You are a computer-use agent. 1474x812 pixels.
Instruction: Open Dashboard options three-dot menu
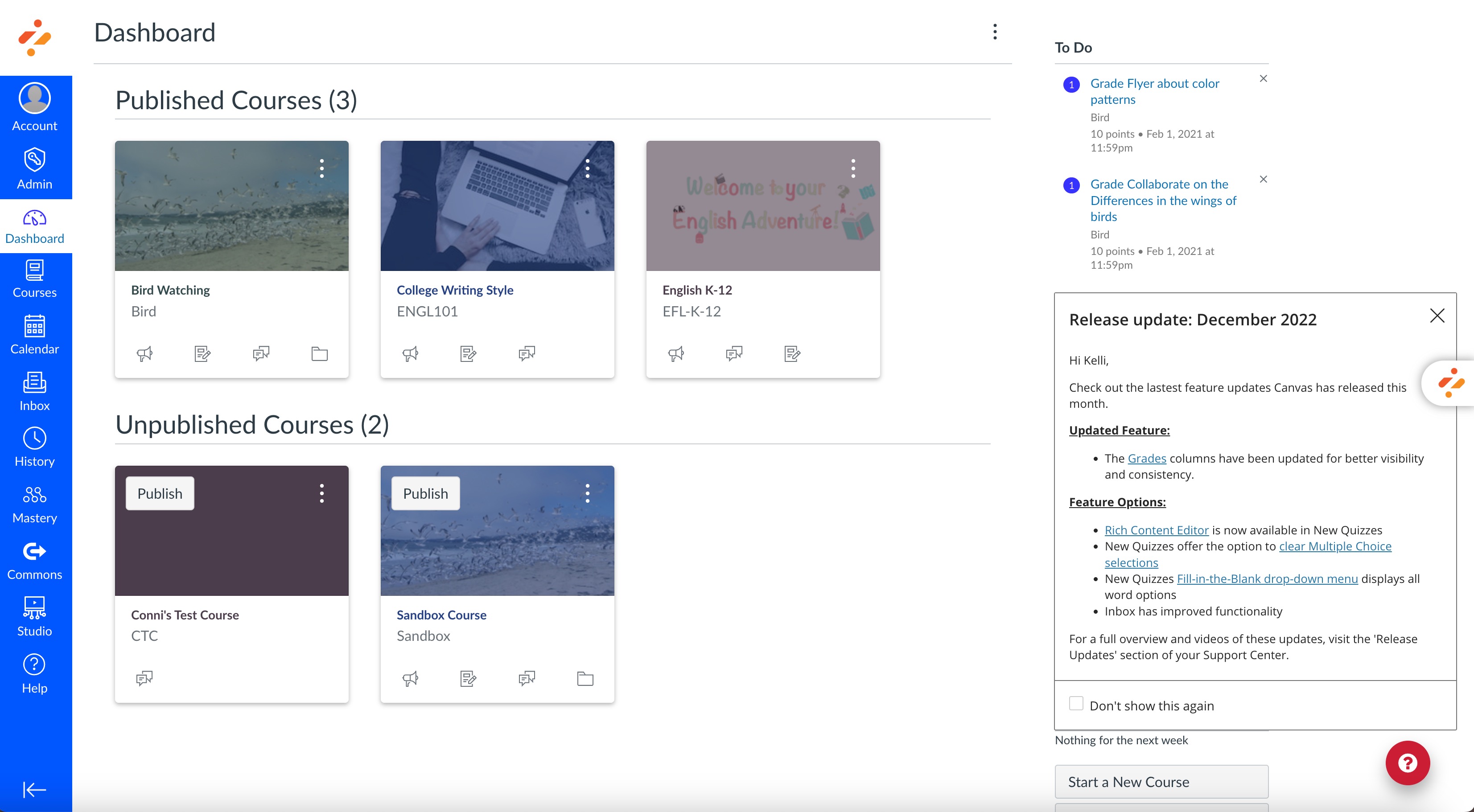(x=995, y=32)
